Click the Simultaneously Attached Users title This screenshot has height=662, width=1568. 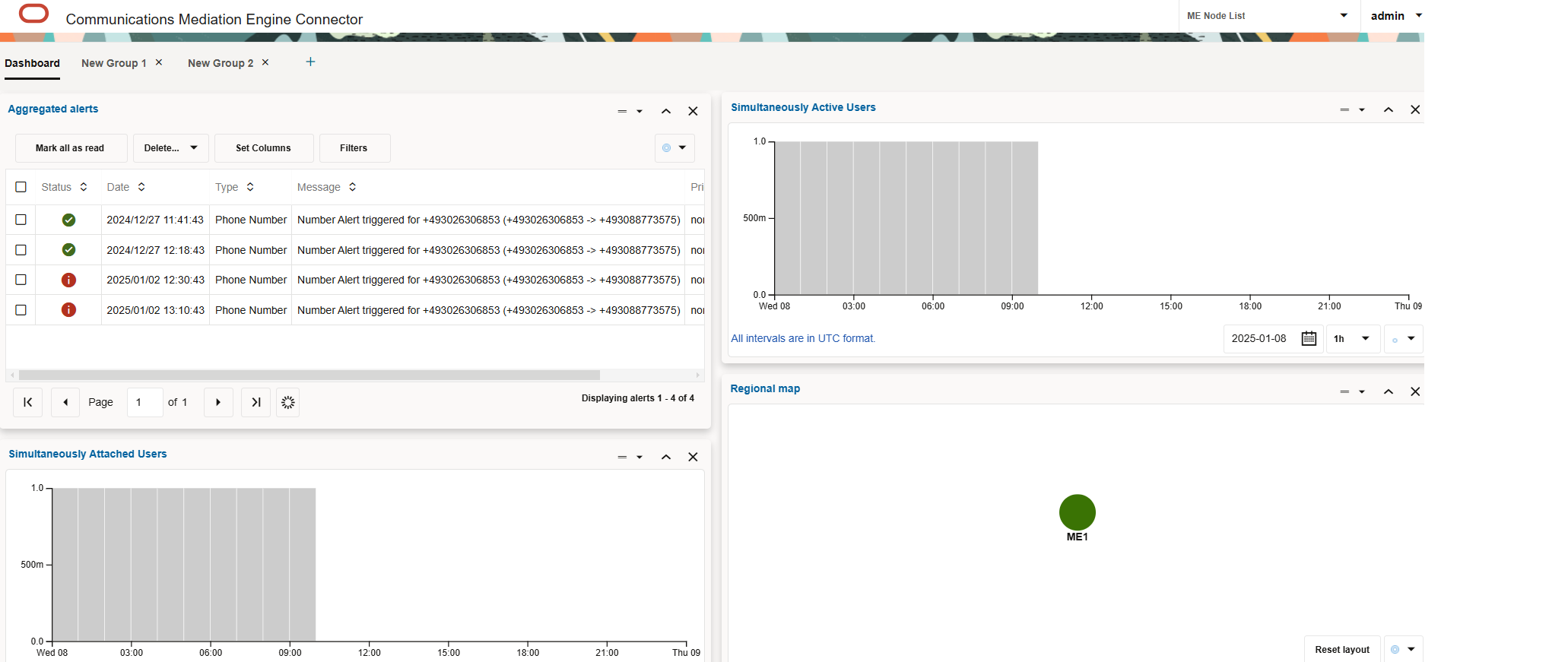87,454
